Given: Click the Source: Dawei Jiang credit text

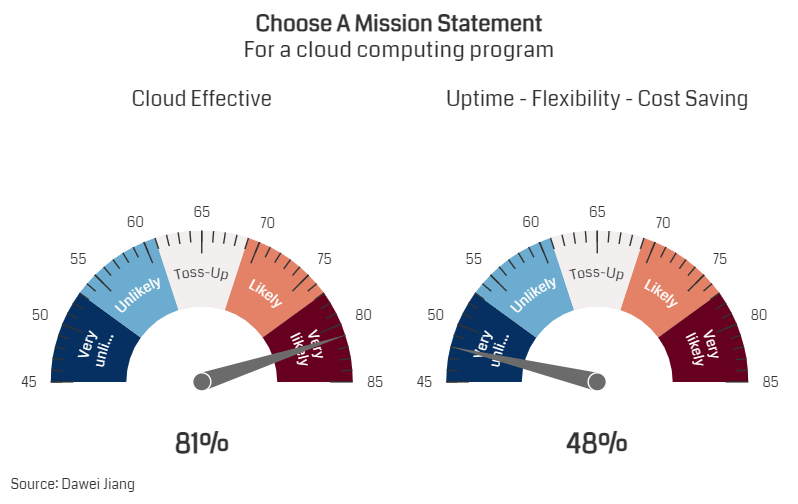Looking at the screenshot, I should [73, 484].
